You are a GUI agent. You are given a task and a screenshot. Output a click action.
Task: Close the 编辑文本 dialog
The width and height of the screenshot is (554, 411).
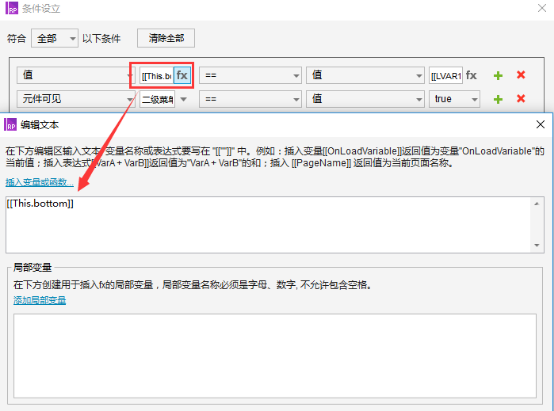click(540, 124)
